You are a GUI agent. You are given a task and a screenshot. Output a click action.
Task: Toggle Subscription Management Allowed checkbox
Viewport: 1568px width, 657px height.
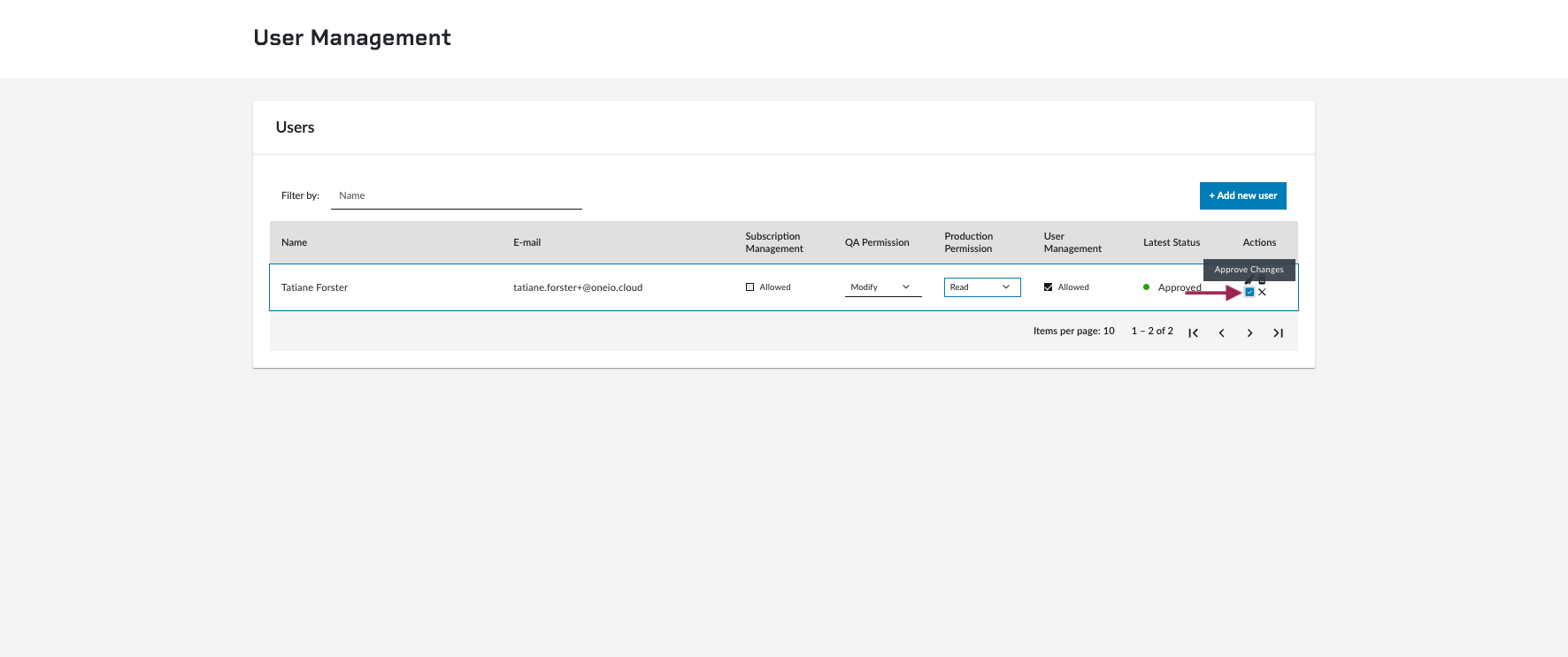click(749, 287)
